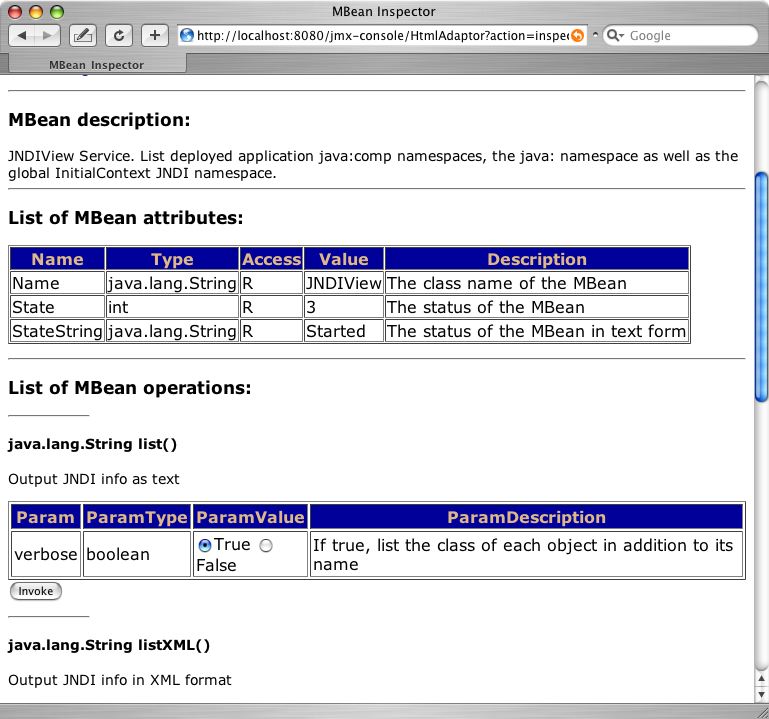Click the scrollbar up arrow

coord(761,679)
